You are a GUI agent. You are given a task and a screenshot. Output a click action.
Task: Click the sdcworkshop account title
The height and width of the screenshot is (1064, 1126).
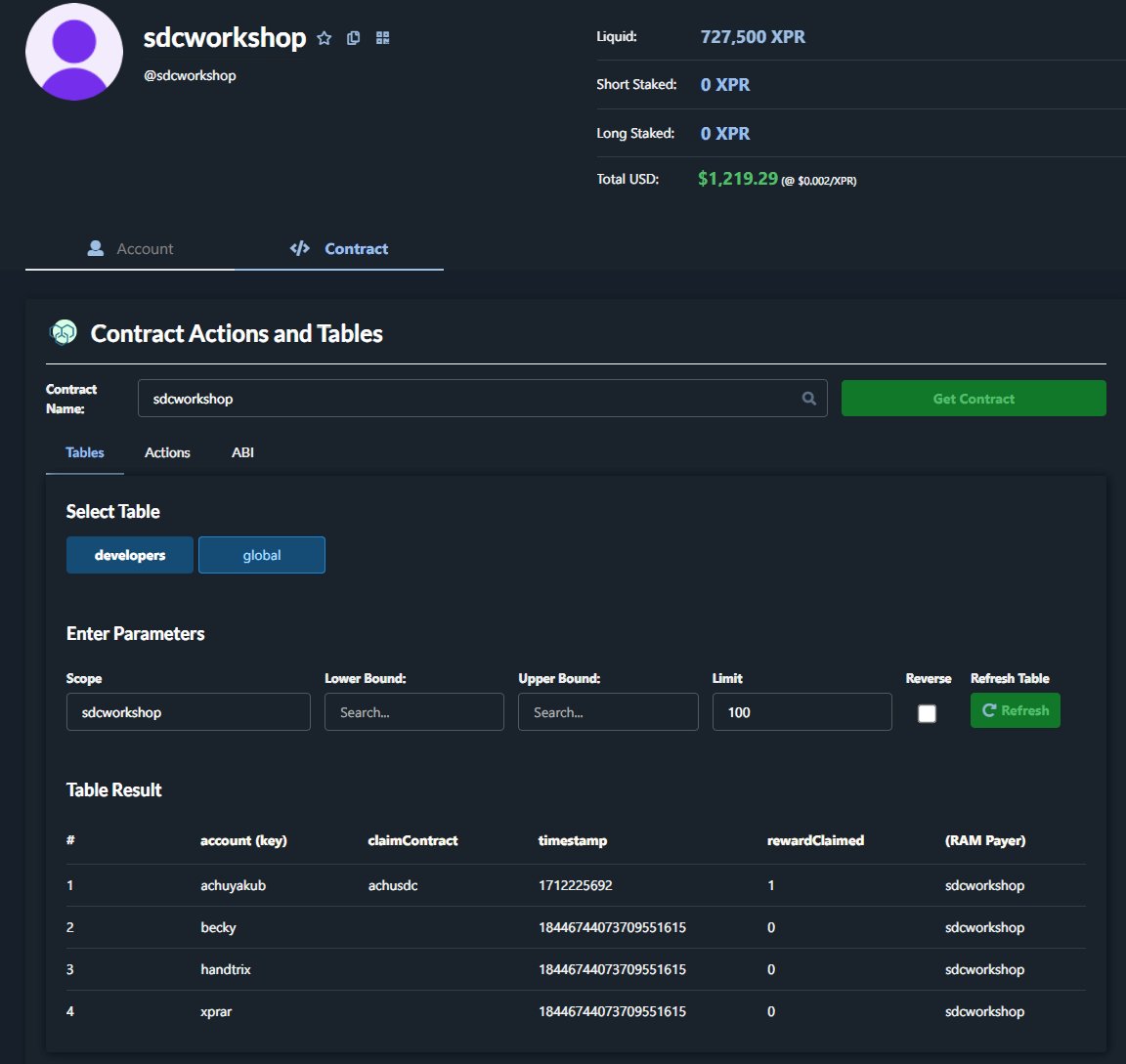pos(225,38)
